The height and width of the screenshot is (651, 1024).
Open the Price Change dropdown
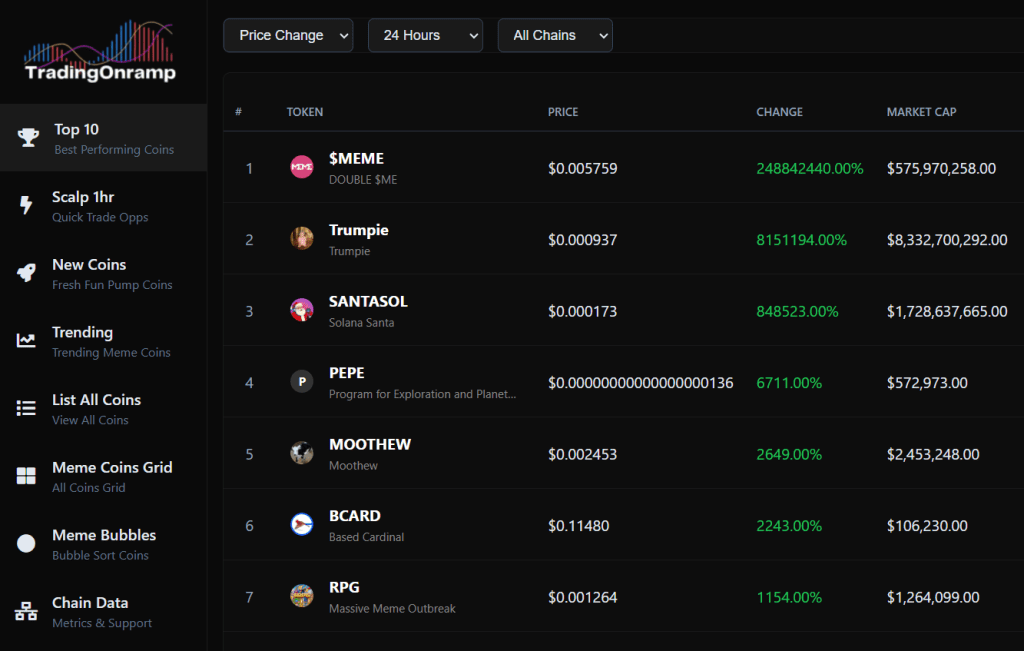tap(288, 35)
